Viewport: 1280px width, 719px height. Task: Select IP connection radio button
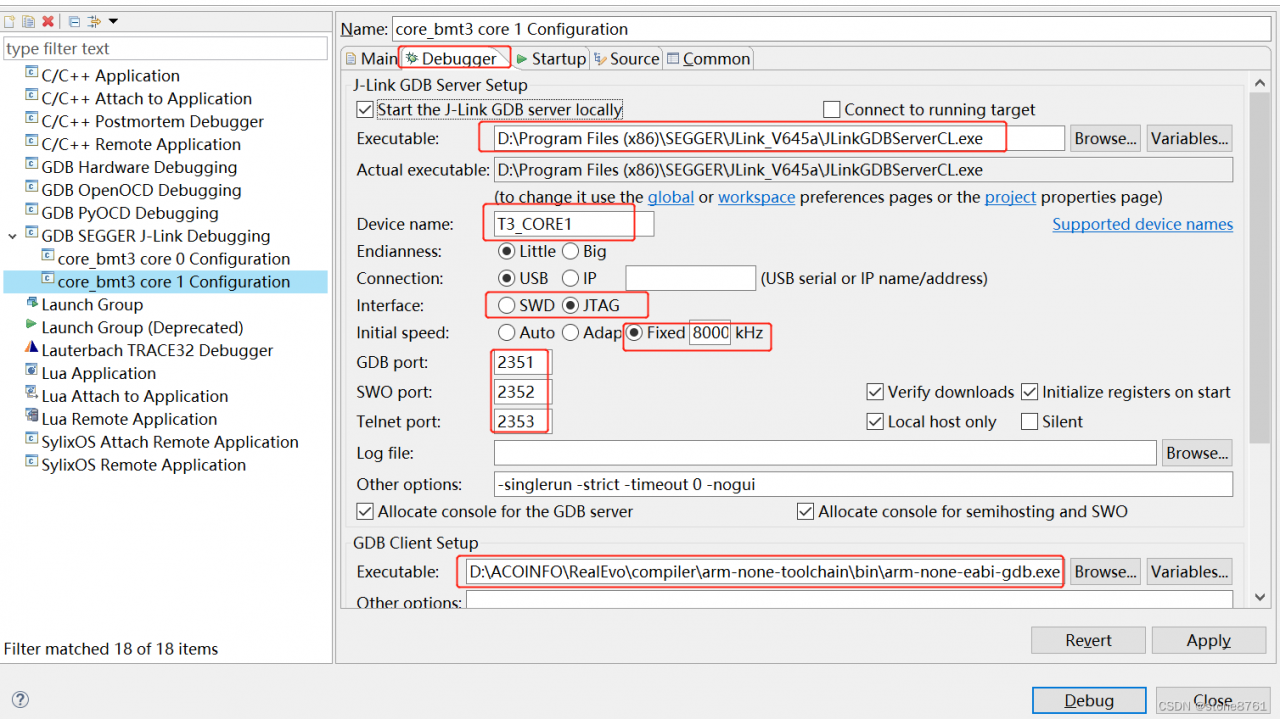(570, 278)
